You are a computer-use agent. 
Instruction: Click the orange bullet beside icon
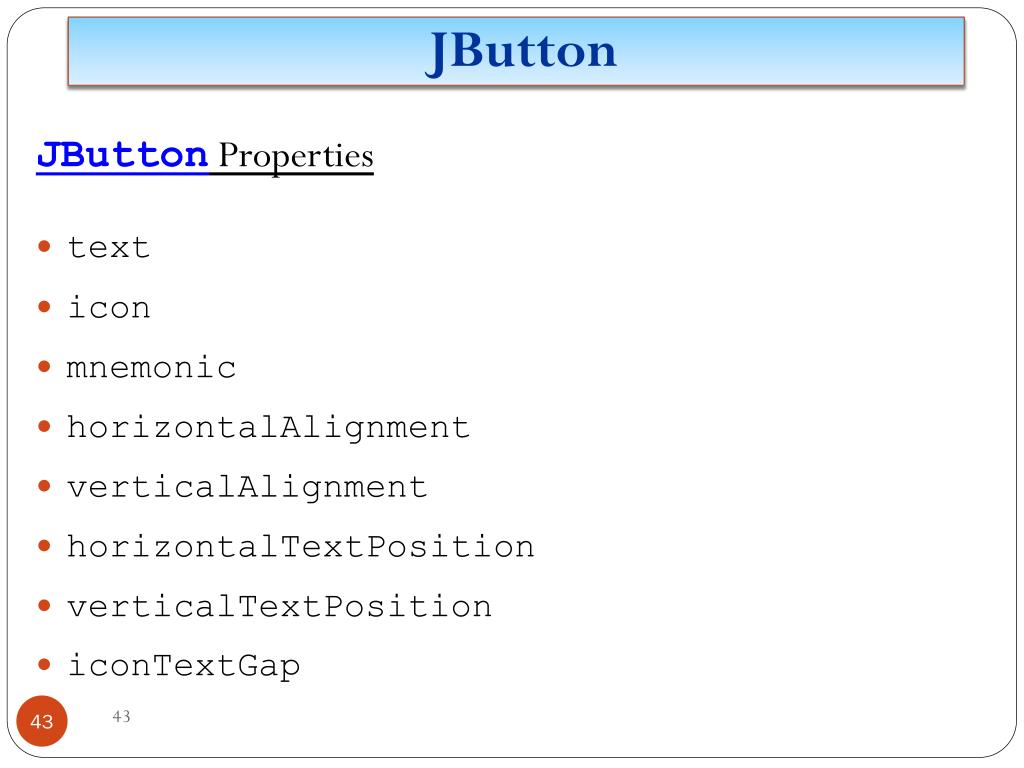(44, 306)
